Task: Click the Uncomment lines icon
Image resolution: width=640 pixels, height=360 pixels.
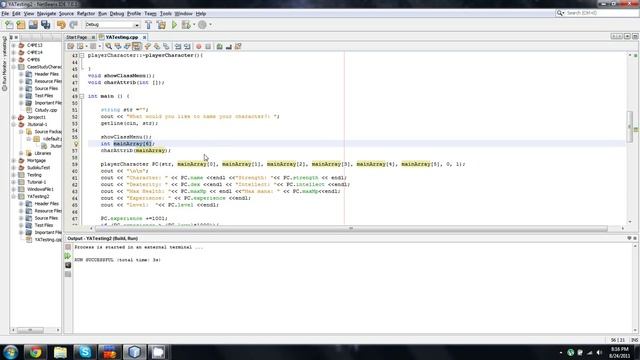Action: point(229,47)
